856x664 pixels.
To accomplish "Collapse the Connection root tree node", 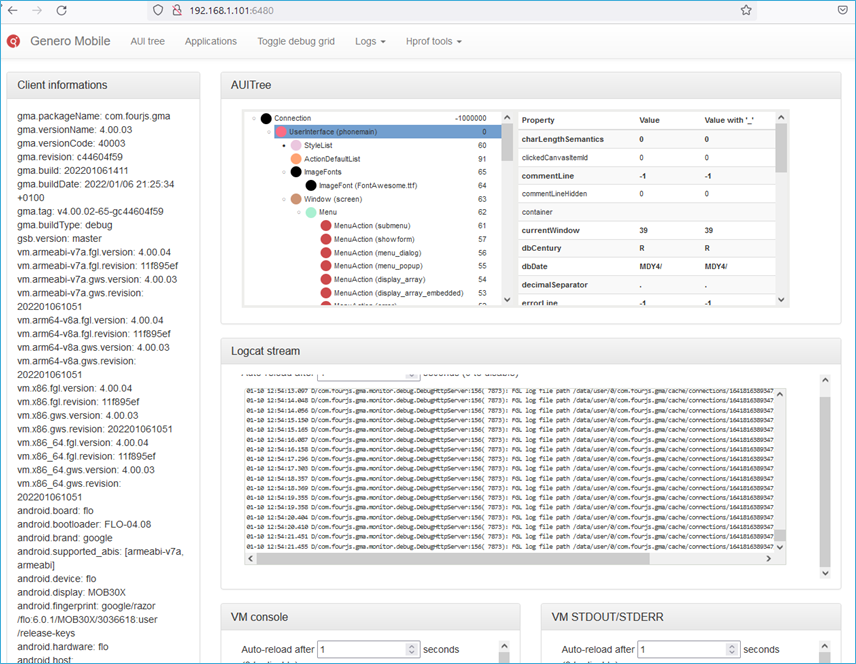I will pyautogui.click(x=255, y=119).
